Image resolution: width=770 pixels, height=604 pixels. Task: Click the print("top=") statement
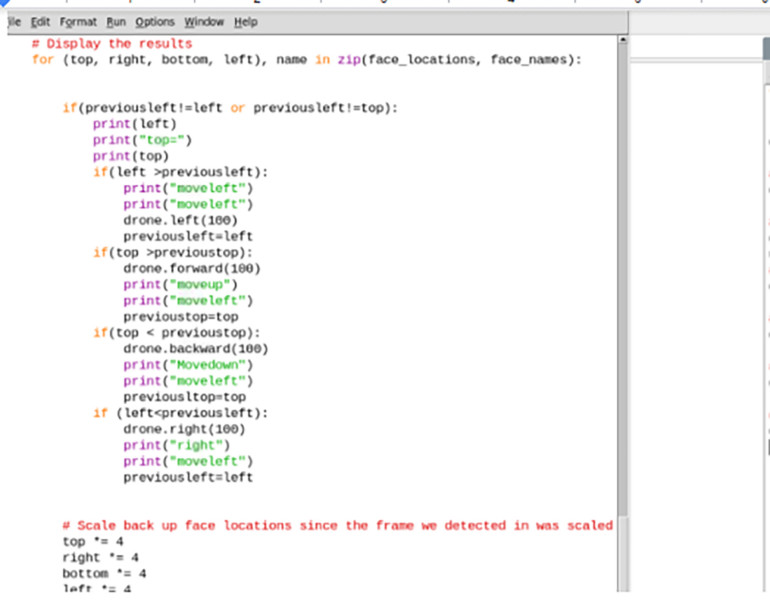(141, 140)
